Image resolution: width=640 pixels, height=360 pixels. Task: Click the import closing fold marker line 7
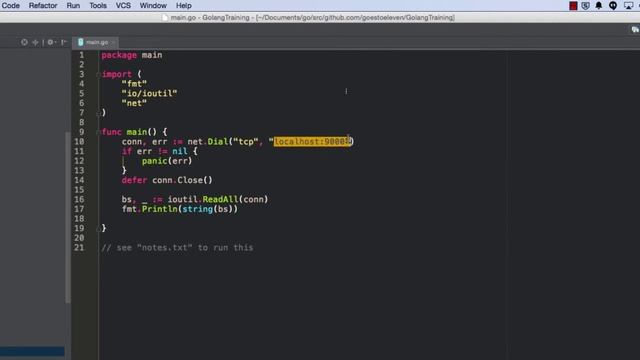tap(98, 113)
